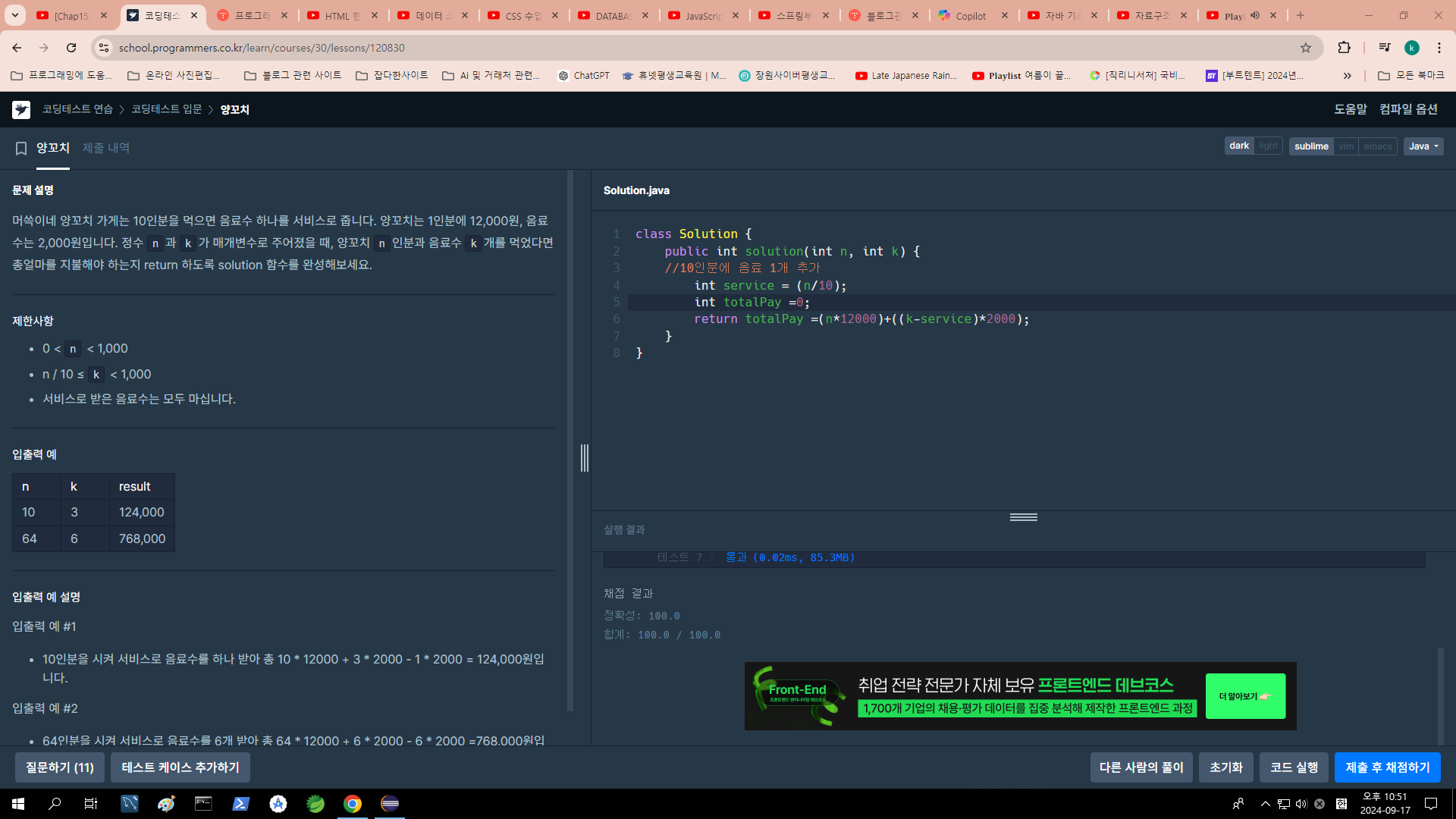Viewport: 1456px width, 819px height.
Task: Select the vim keymap option
Action: click(x=1346, y=146)
